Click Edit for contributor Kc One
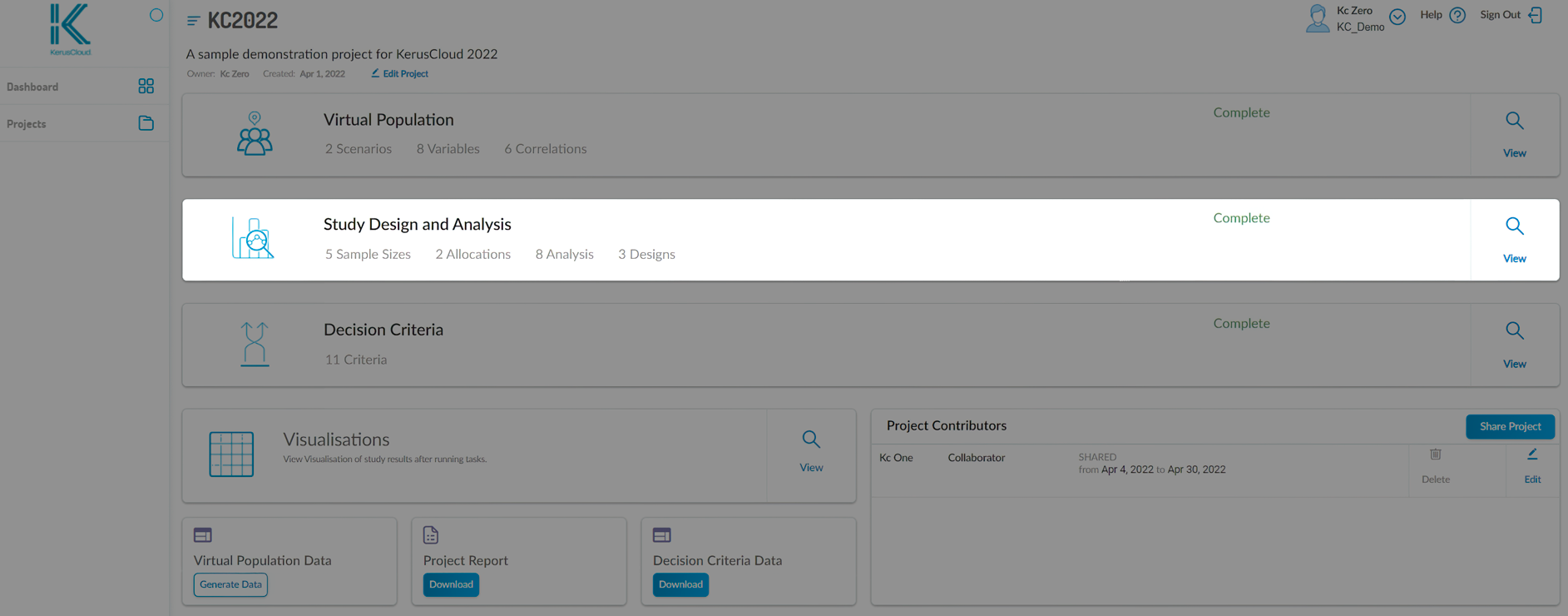 point(1532,479)
